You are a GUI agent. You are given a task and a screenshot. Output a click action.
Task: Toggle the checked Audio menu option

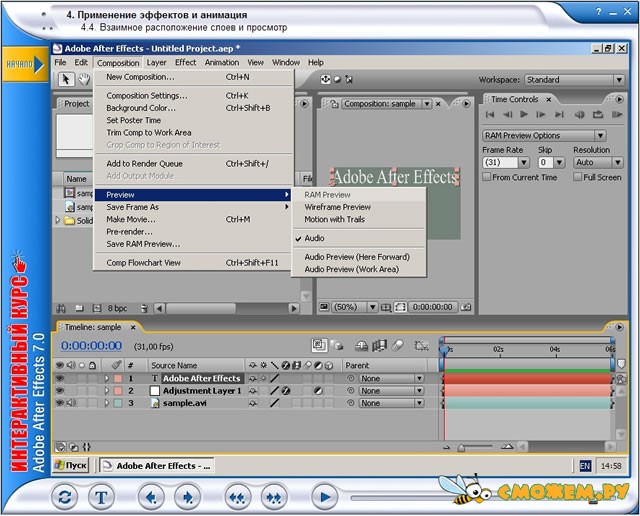(x=358, y=238)
